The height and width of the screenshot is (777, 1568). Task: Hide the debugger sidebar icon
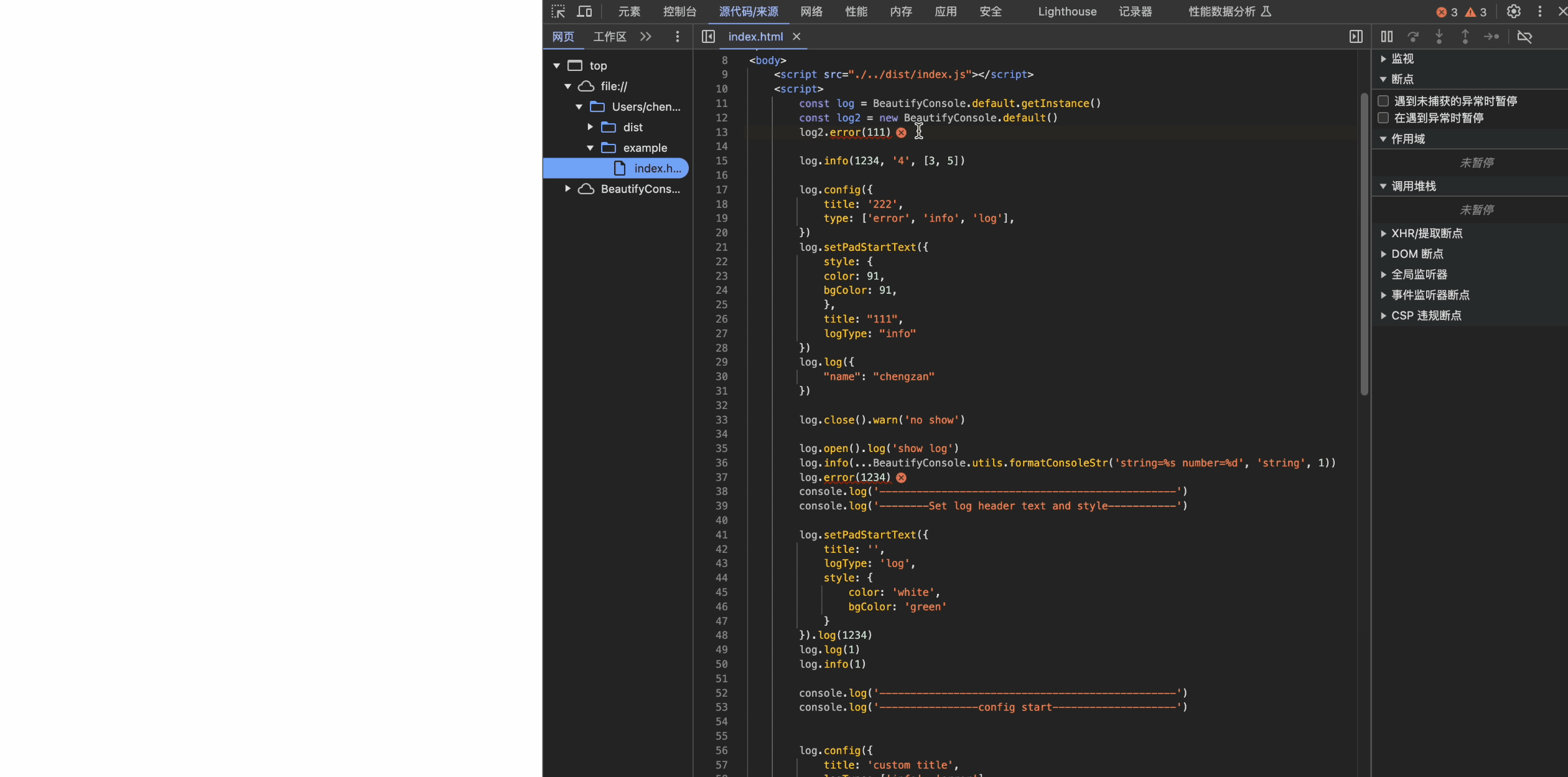[x=1356, y=37]
